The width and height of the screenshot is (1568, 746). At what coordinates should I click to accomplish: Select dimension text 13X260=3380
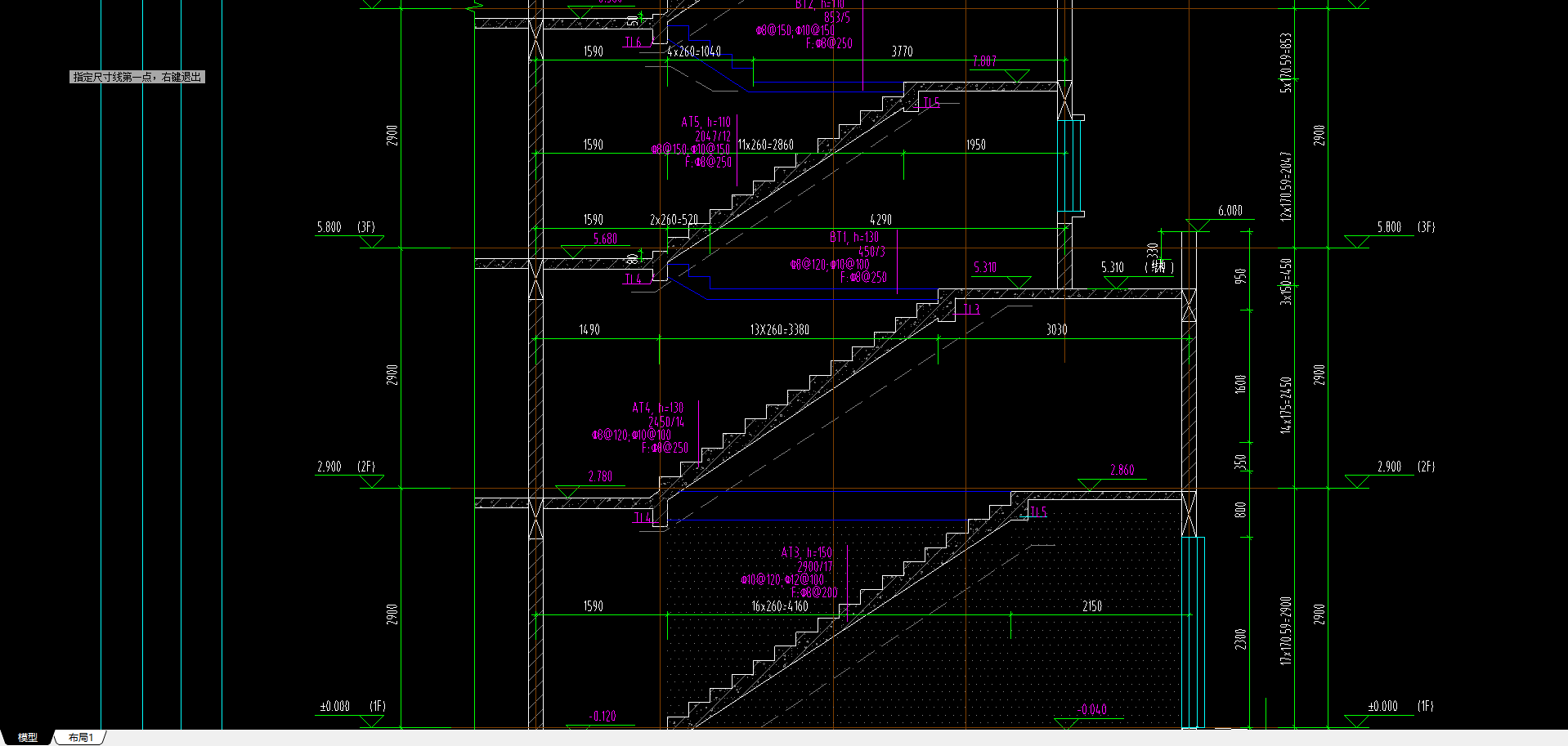coord(779,330)
